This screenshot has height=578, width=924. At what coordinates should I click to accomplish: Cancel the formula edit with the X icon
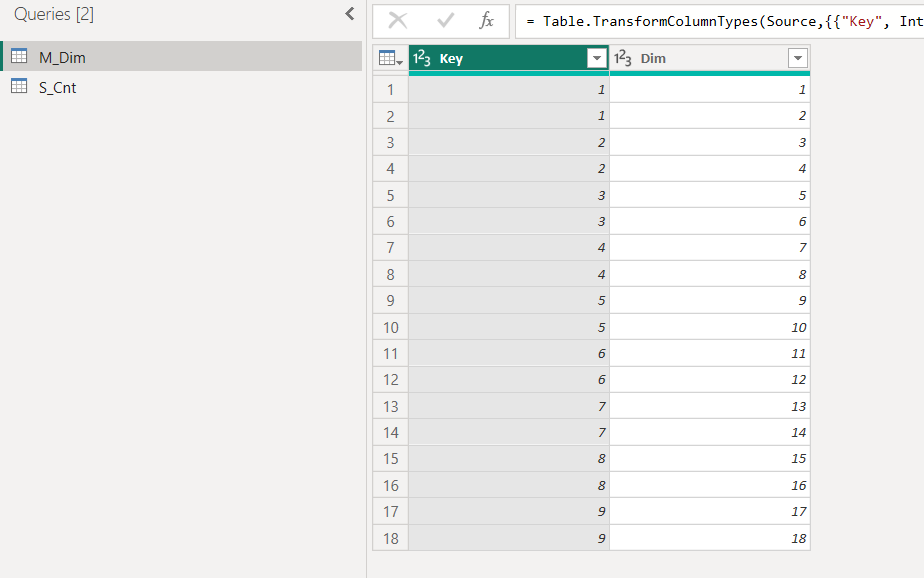(x=398, y=21)
